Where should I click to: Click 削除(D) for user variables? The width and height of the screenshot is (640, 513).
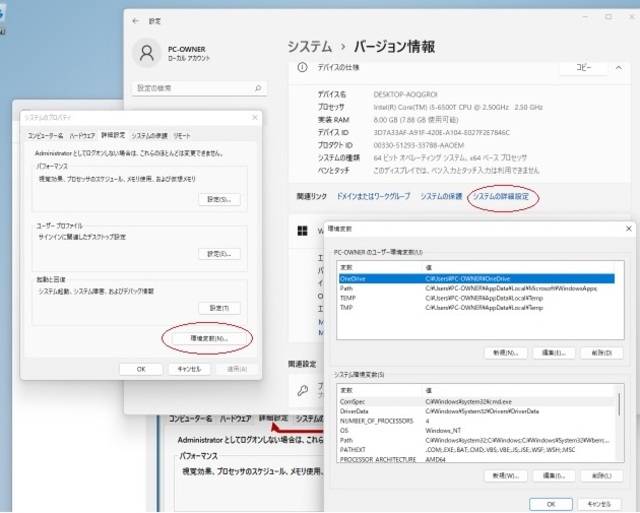[602, 353]
